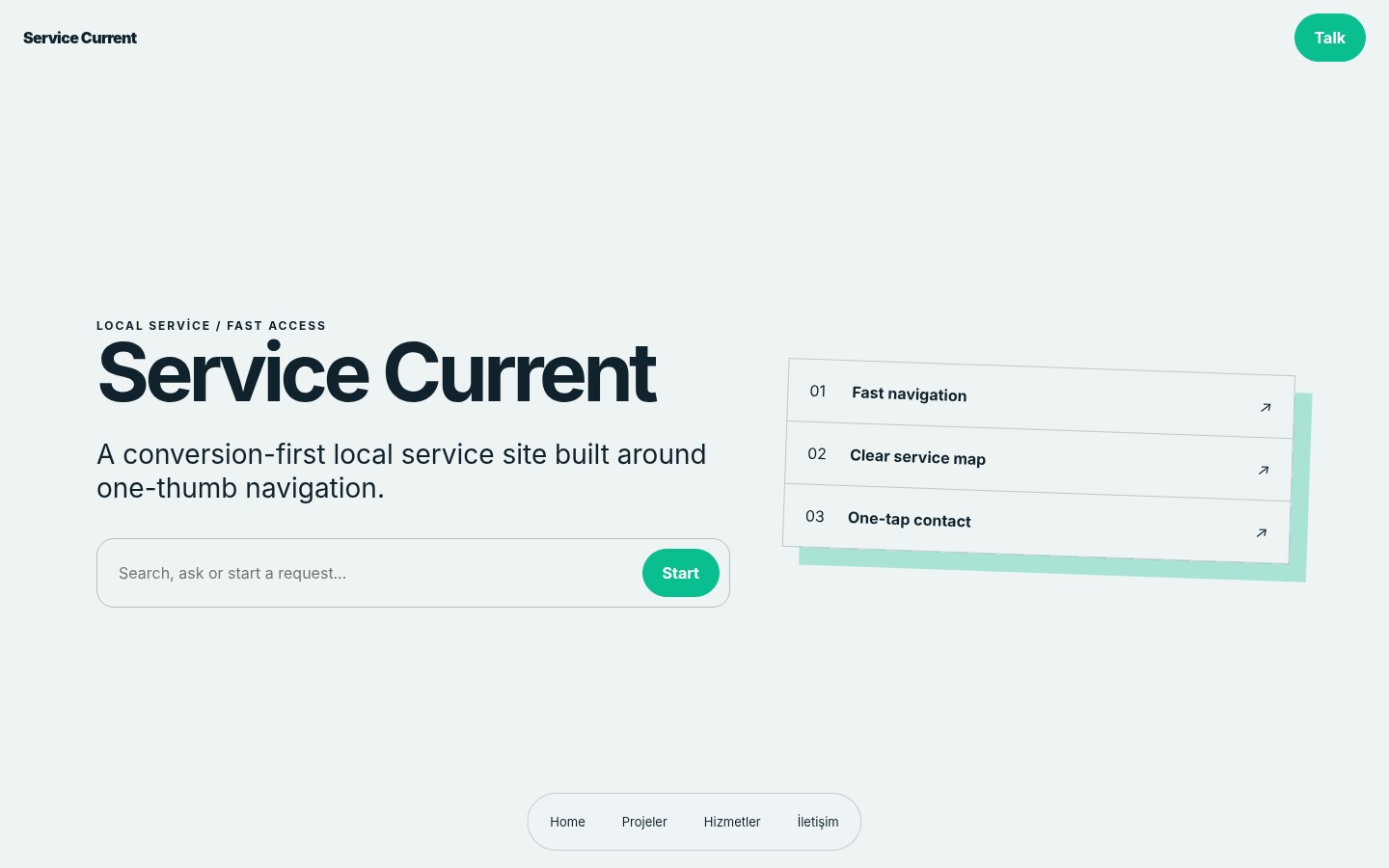Image resolution: width=1389 pixels, height=868 pixels.
Task: Open the One-tap contact card item
Action: [x=1037, y=524]
